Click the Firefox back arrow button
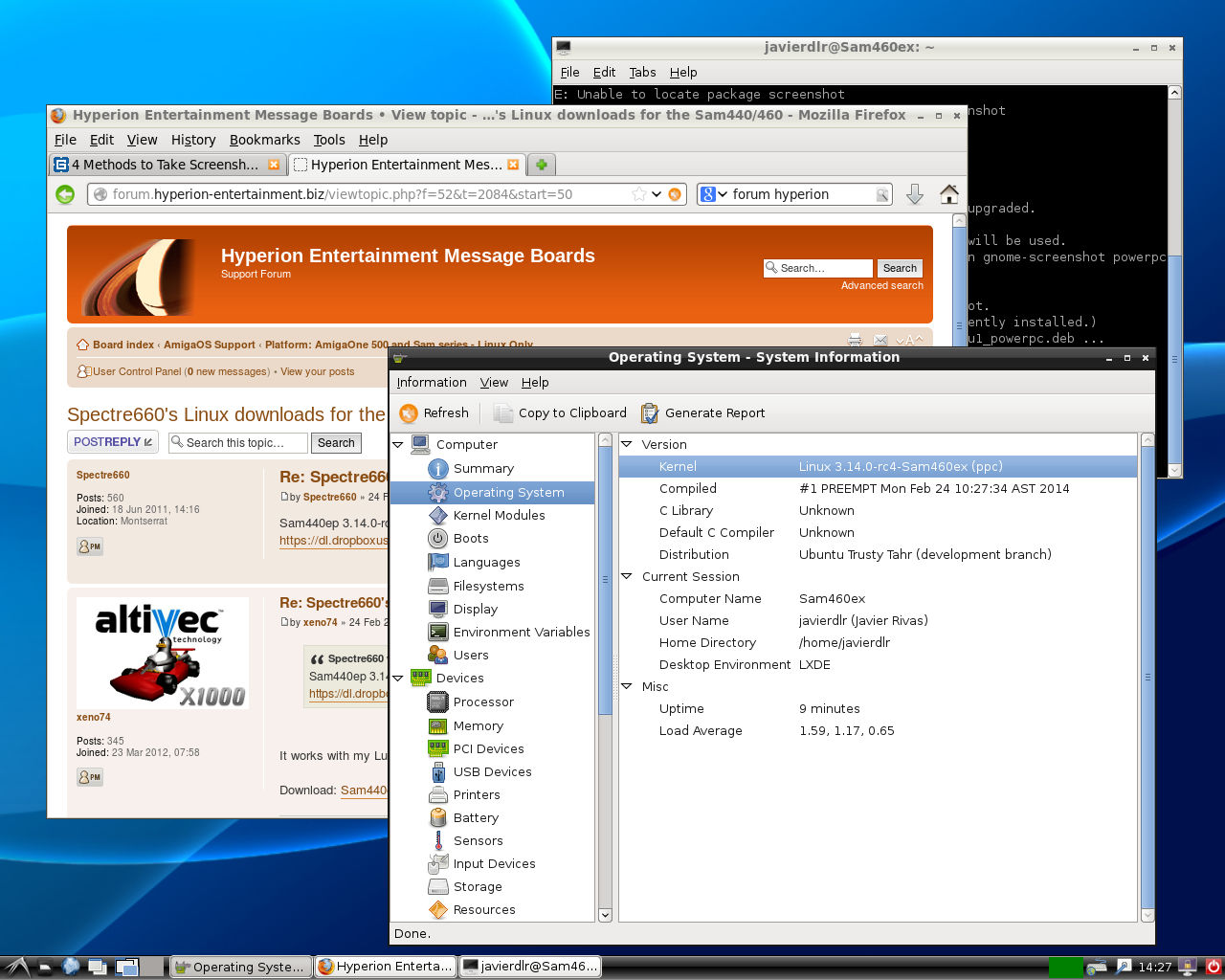The width and height of the screenshot is (1225, 980). point(65,194)
